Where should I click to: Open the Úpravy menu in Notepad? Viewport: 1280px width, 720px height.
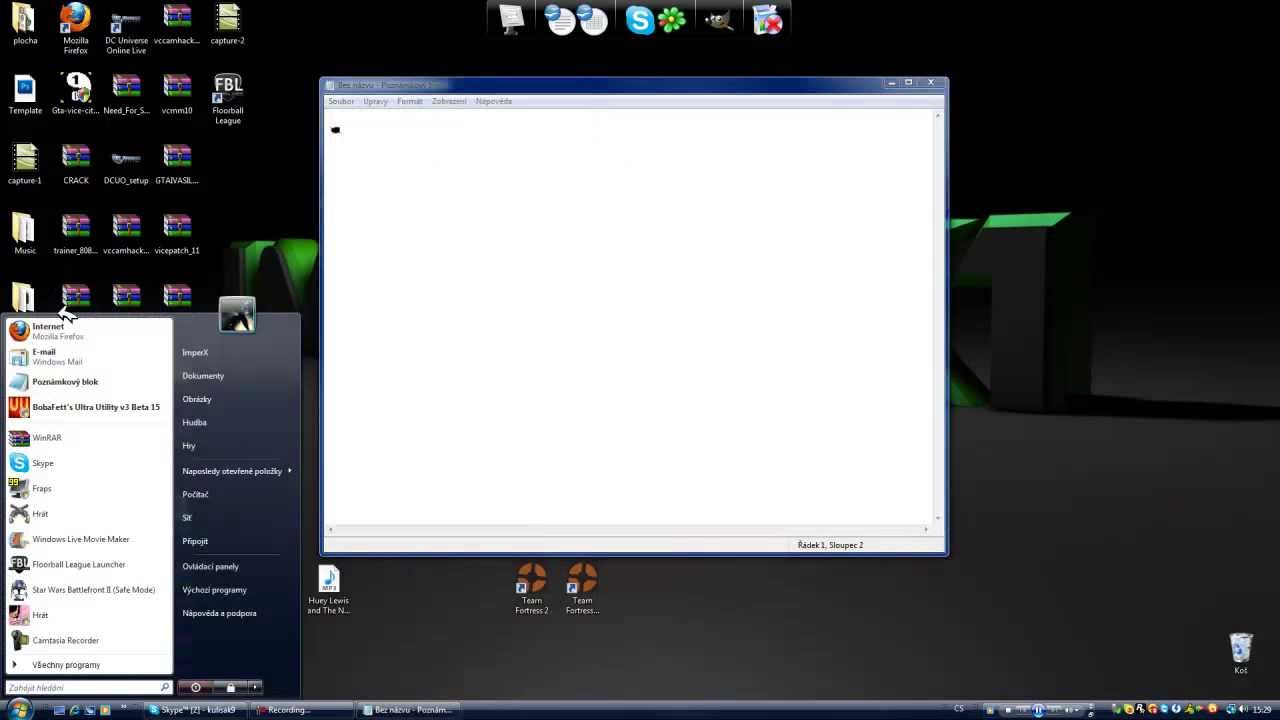click(375, 101)
